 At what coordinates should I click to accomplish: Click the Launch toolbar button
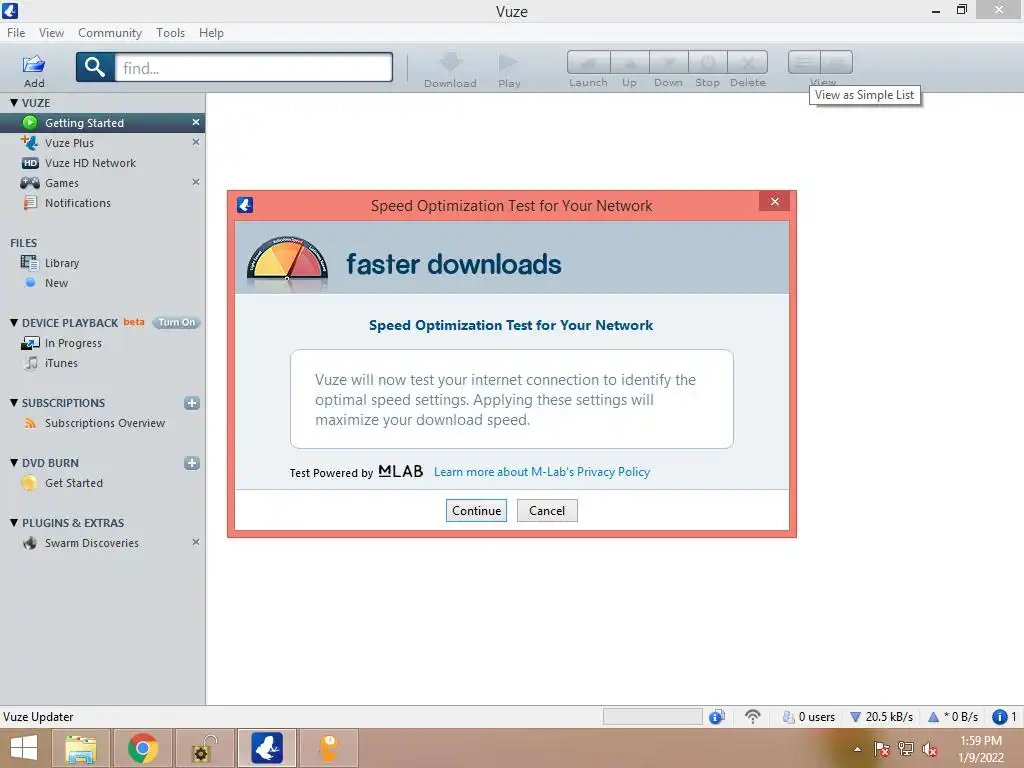[588, 63]
